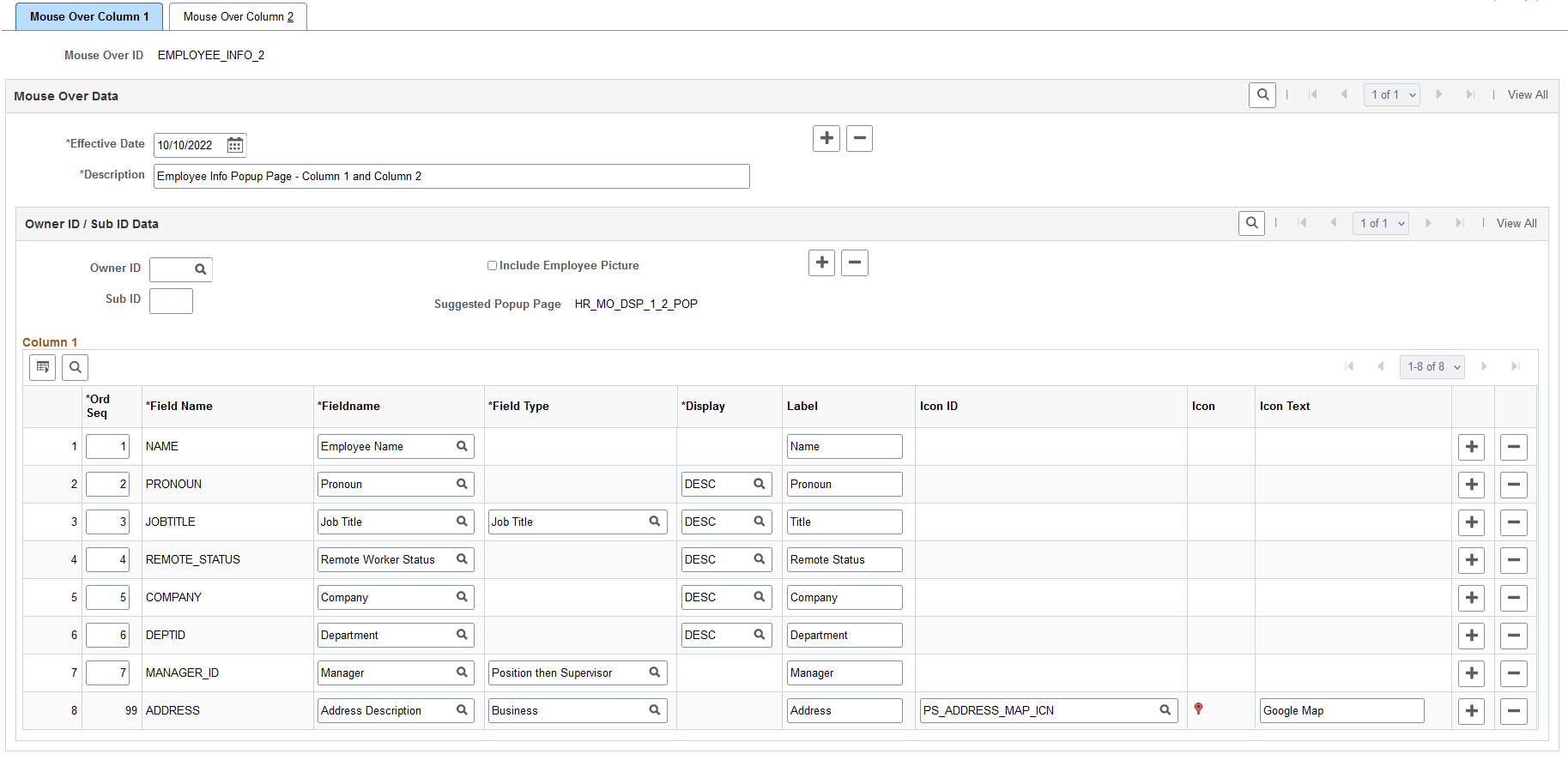Go to next Column 1 grid page

(1484, 366)
